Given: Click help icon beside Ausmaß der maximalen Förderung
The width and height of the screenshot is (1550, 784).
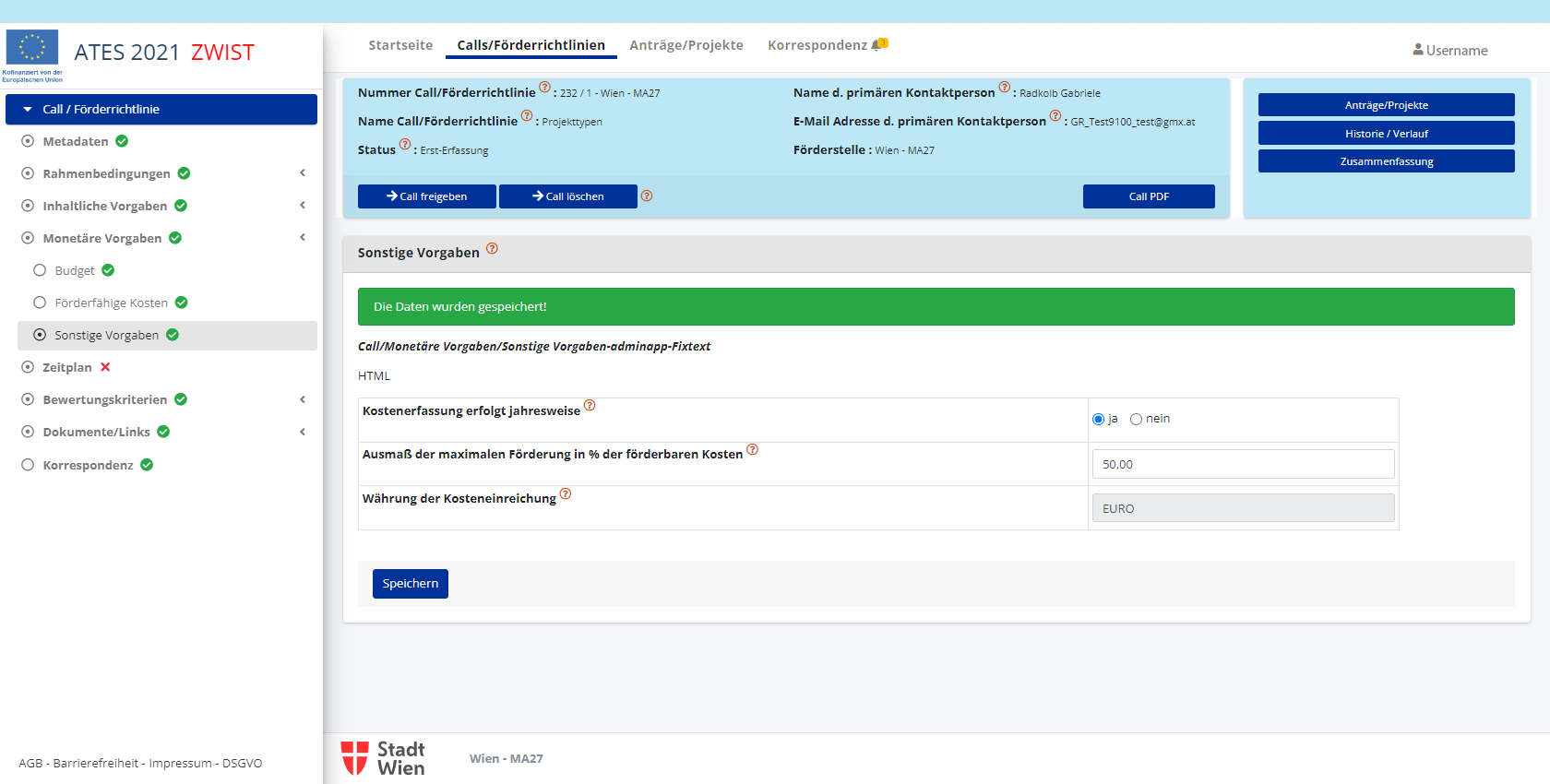Looking at the screenshot, I should click(752, 450).
